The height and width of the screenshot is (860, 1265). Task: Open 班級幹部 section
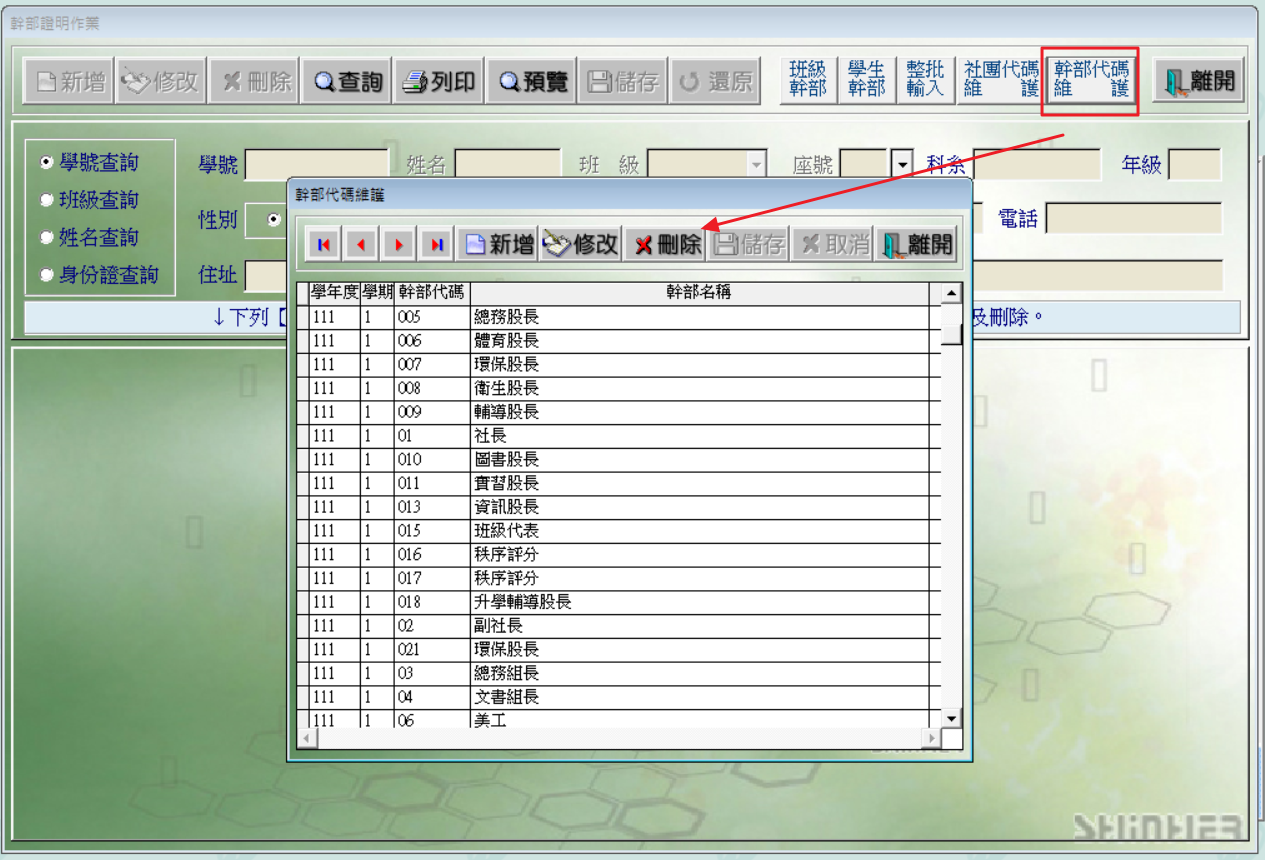click(x=808, y=79)
